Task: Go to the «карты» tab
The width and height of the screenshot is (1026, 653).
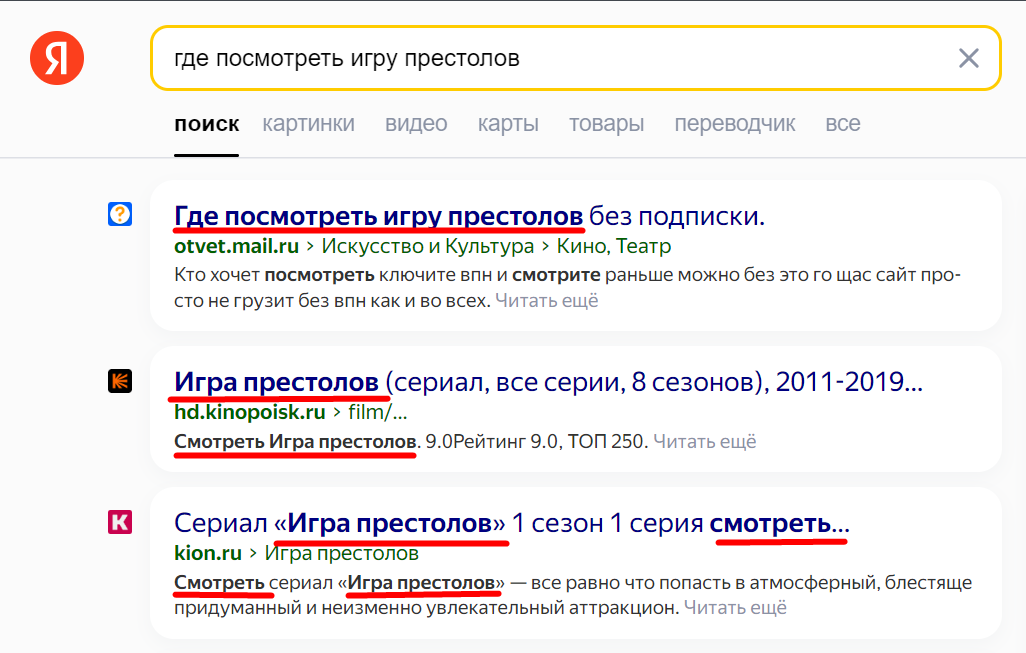Action: click(x=508, y=124)
